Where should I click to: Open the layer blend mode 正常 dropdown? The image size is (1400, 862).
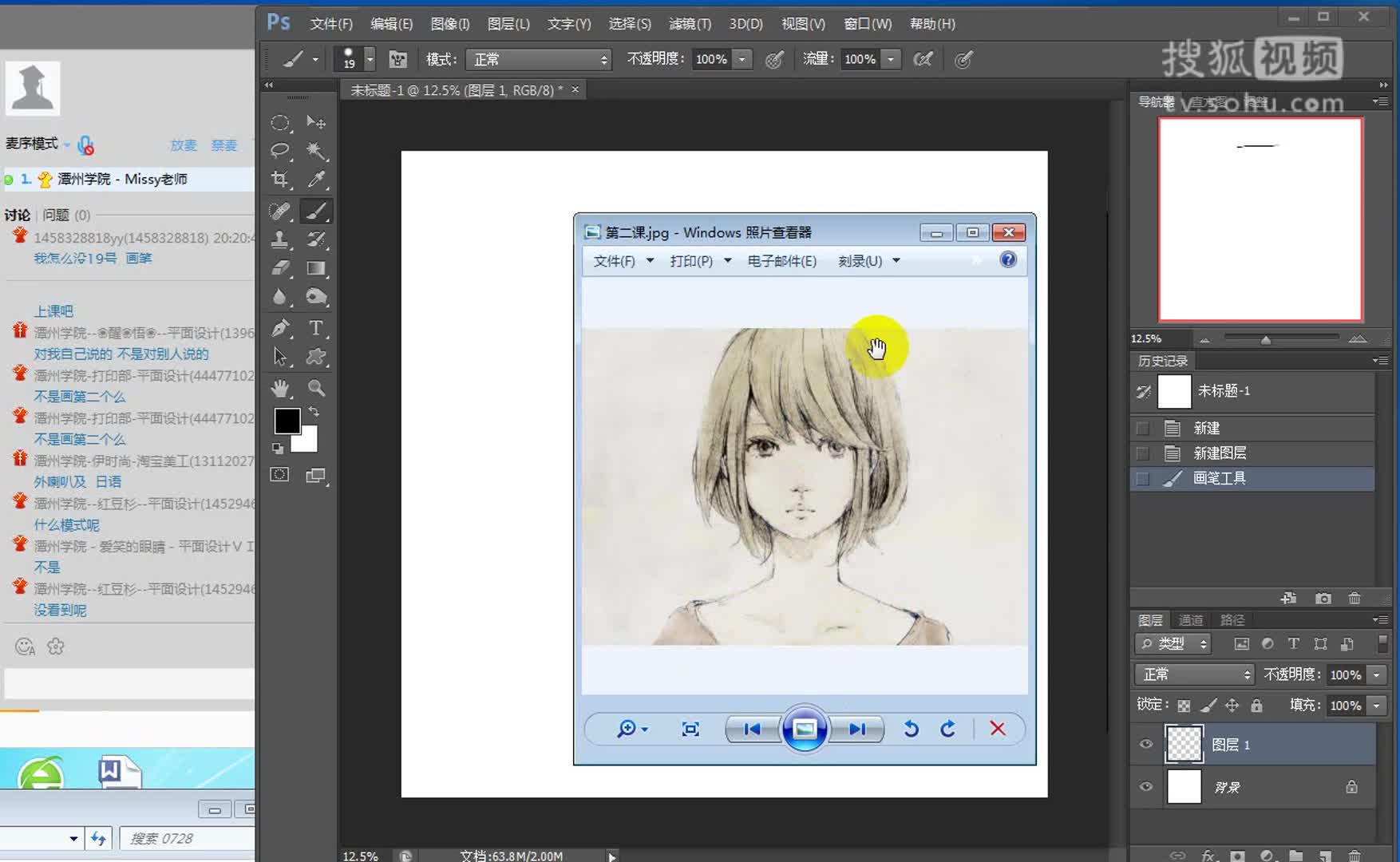[x=1195, y=674]
